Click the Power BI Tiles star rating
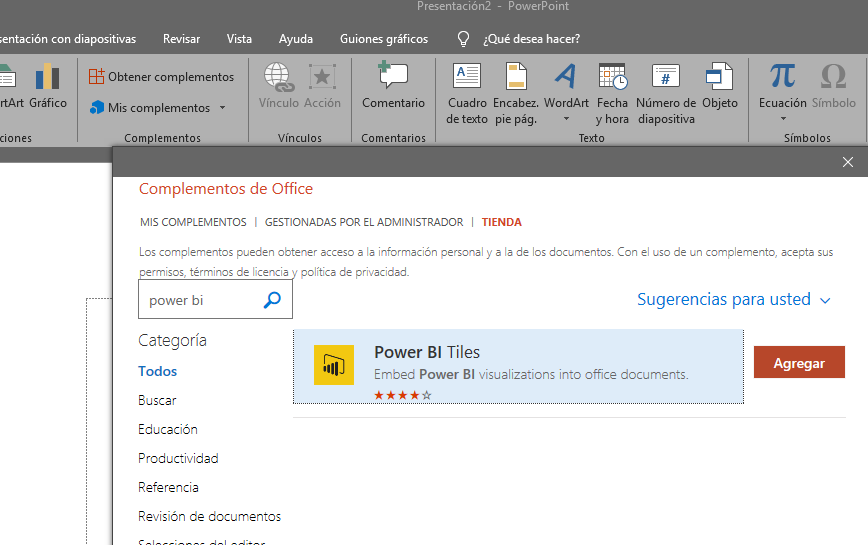Image resolution: width=868 pixels, height=545 pixels. click(x=402, y=395)
